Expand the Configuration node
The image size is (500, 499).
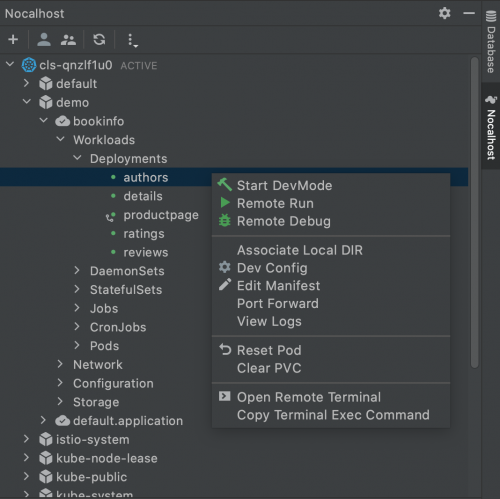coord(60,382)
